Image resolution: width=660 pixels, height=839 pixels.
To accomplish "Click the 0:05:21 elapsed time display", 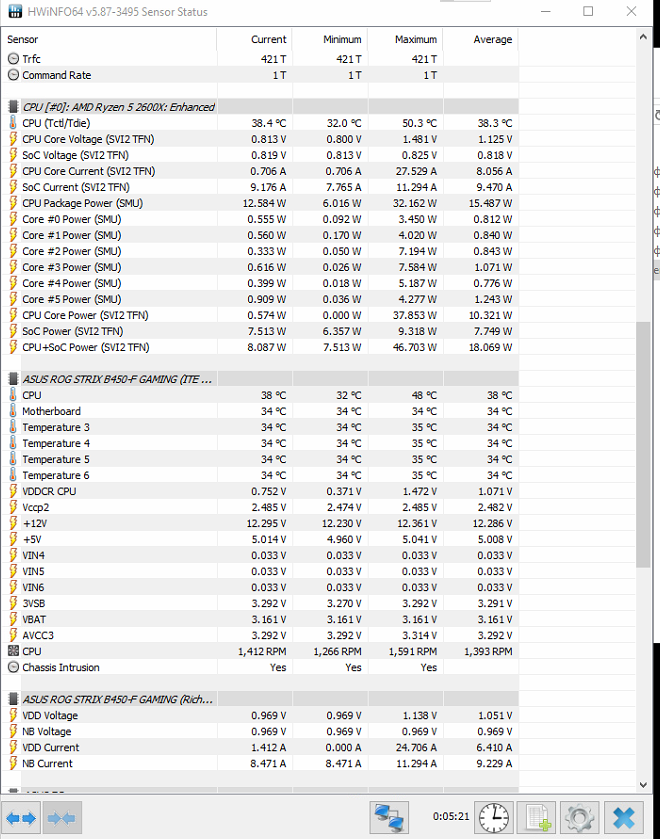I will coord(451,816).
